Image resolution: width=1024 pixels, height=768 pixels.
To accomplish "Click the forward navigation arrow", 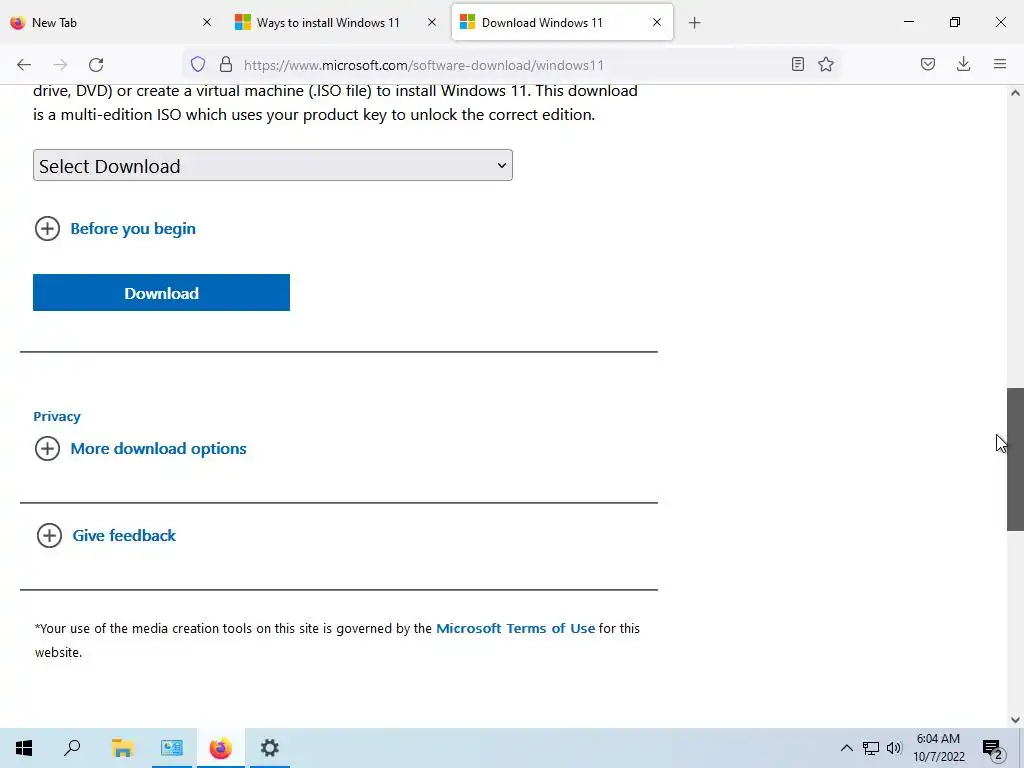I will click(x=60, y=65).
